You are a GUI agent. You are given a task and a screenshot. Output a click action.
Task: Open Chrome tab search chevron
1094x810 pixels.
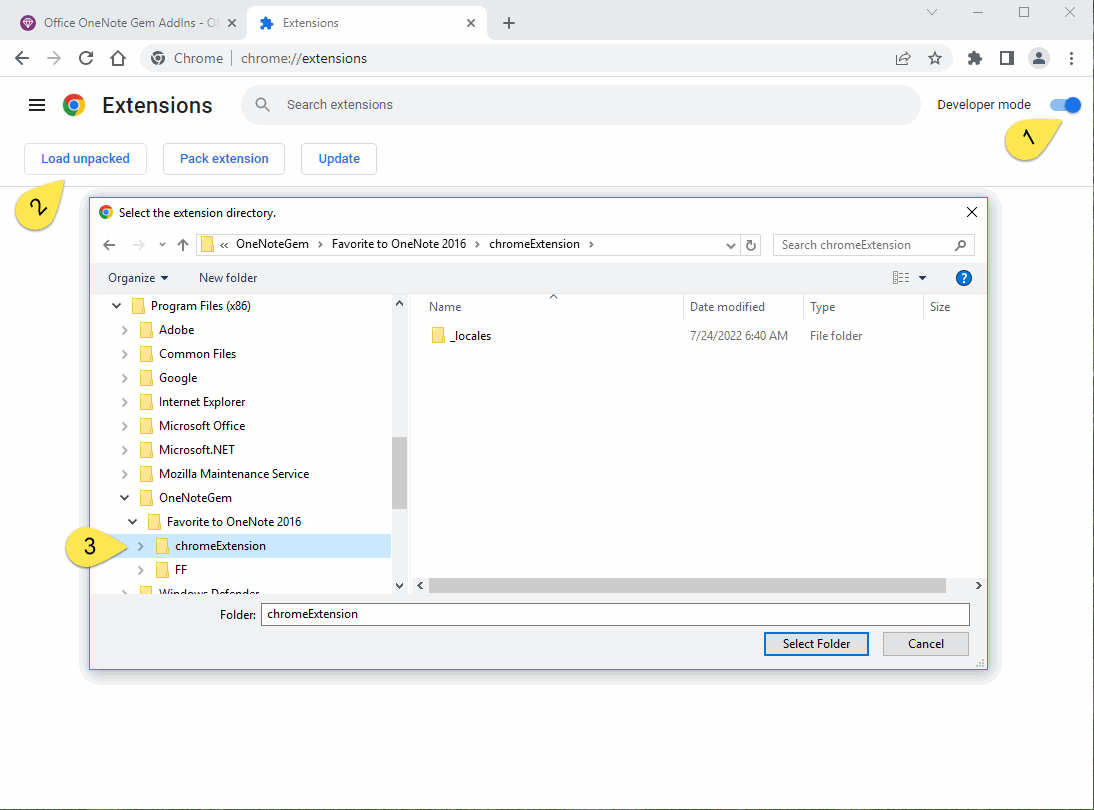coord(931,12)
